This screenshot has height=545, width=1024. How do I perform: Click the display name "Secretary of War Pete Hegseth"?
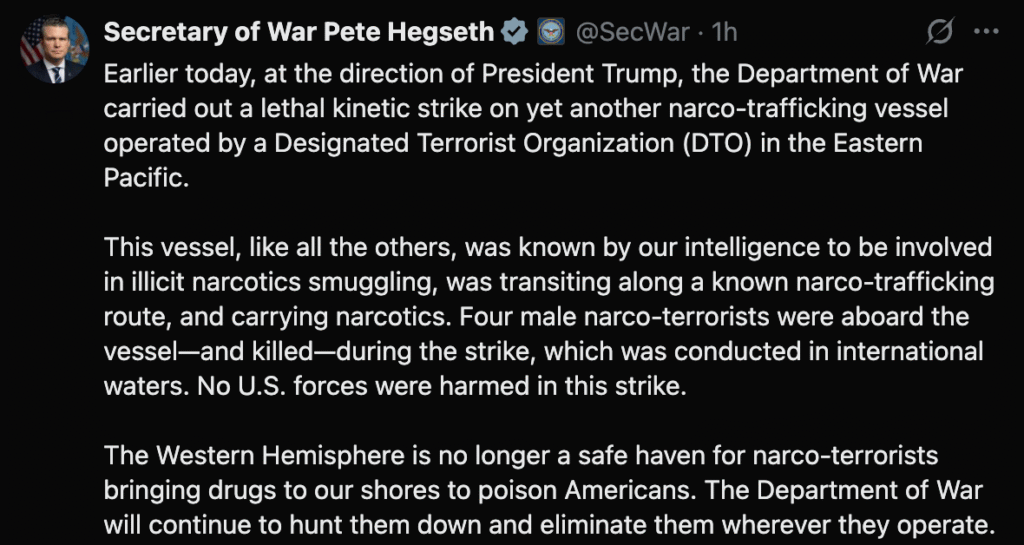298,32
